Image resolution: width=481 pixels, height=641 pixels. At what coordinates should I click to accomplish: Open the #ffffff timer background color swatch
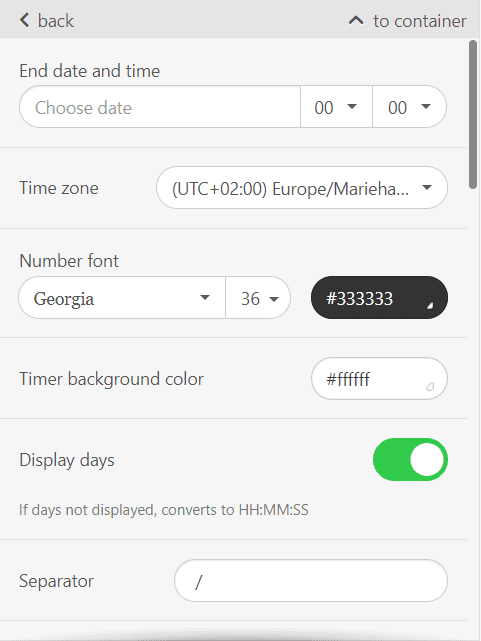[379, 379]
